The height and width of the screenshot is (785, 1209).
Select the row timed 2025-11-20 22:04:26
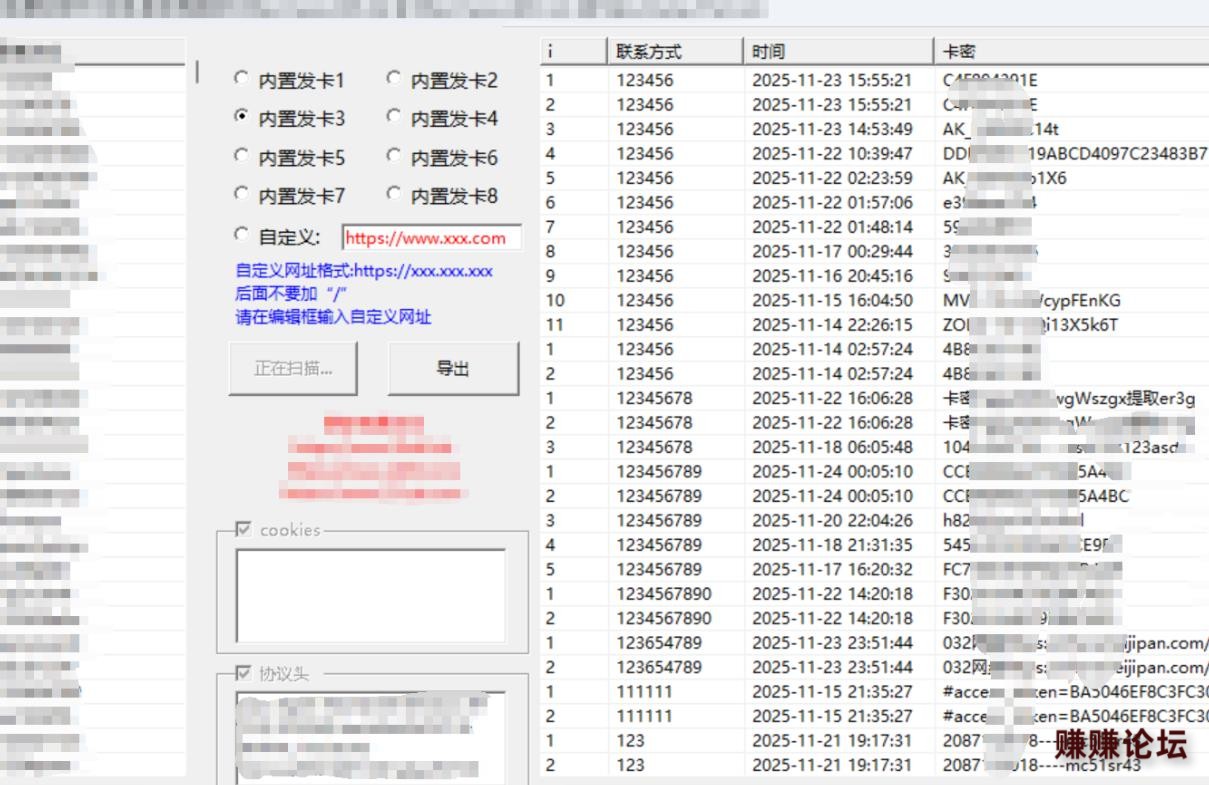[x=832, y=521]
